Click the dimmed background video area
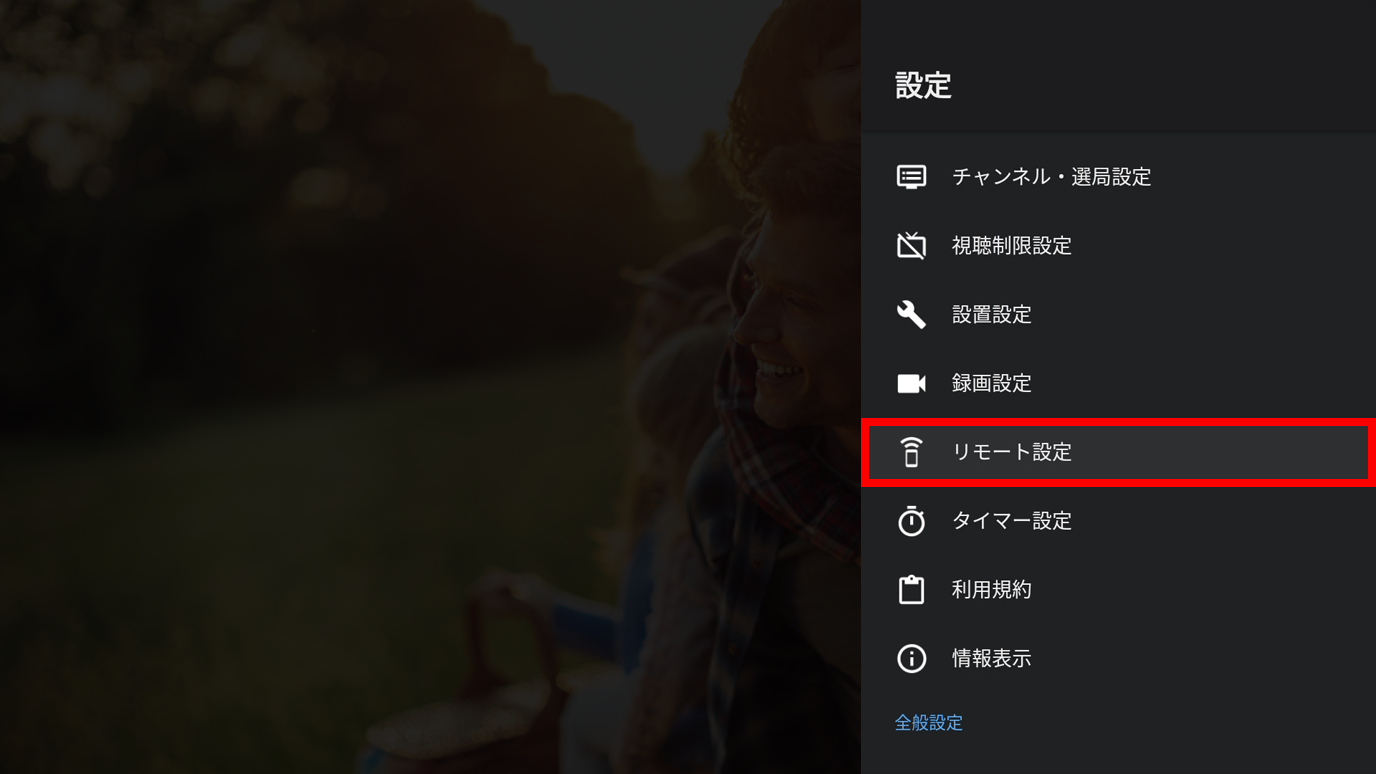The height and width of the screenshot is (774, 1376). tap(430, 387)
